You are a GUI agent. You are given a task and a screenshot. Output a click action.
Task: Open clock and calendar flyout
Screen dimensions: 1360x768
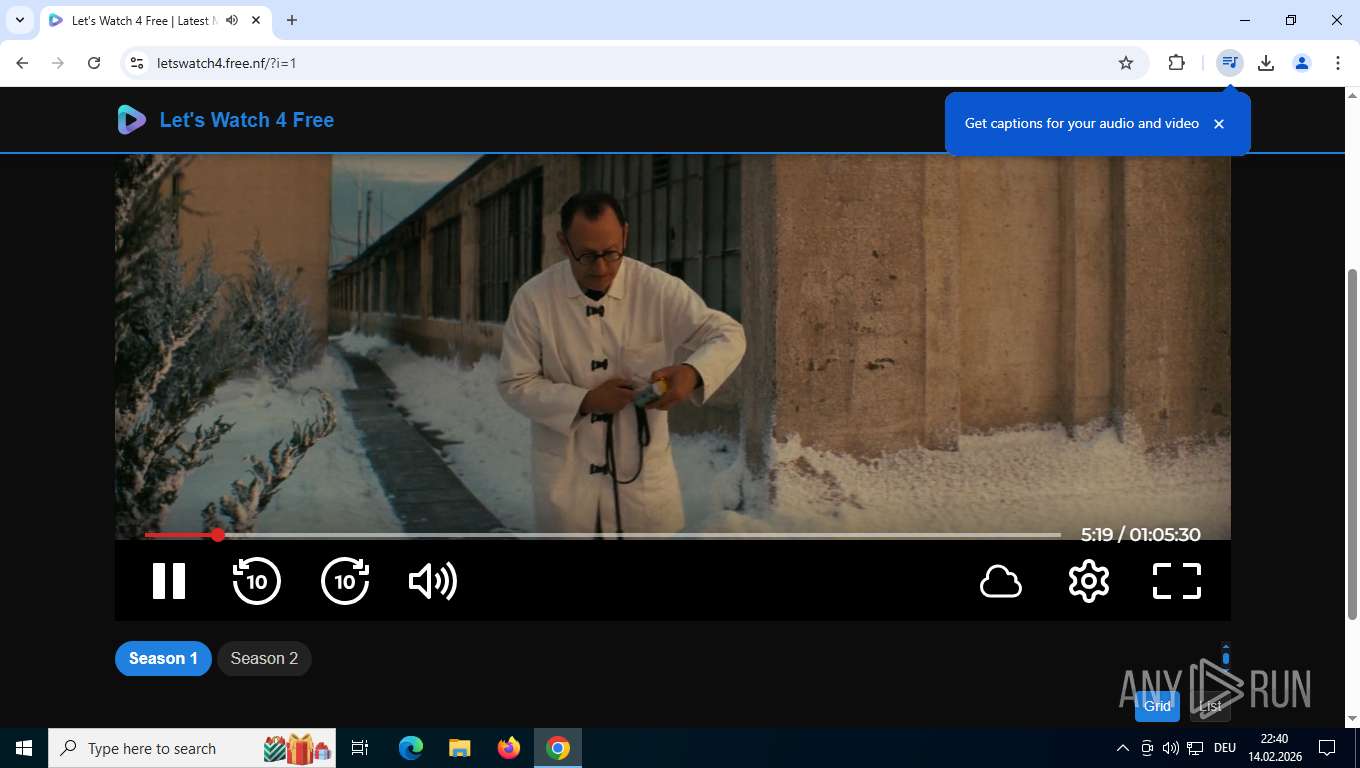click(x=1275, y=748)
